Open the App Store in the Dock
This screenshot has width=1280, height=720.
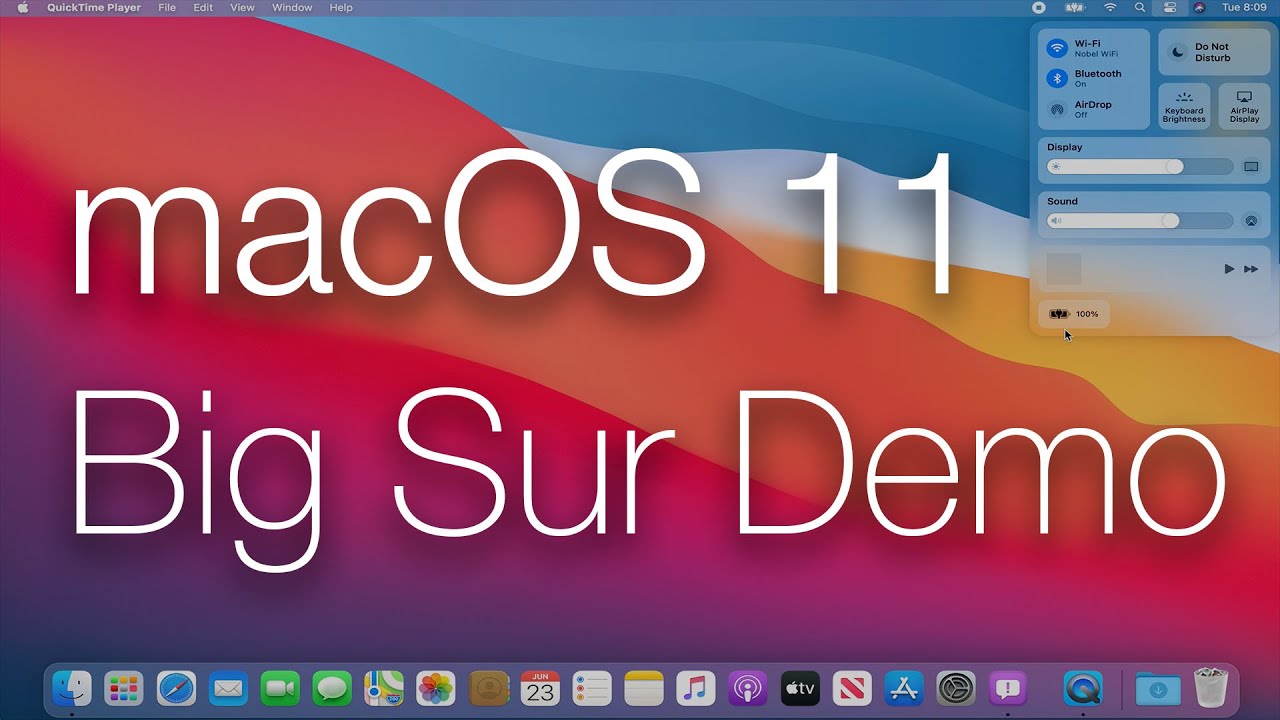904,688
